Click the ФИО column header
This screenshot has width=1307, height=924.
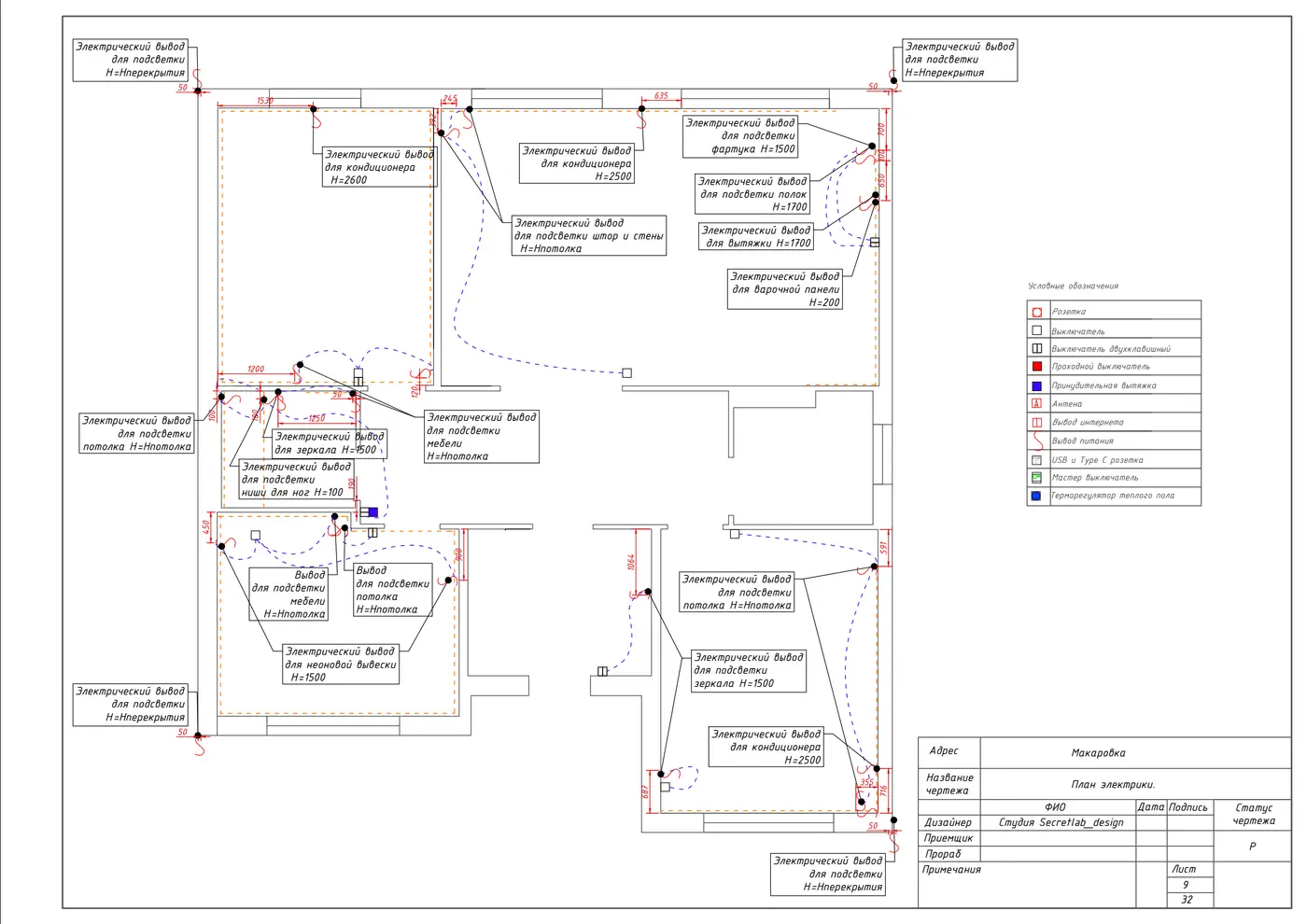[x=1055, y=807]
